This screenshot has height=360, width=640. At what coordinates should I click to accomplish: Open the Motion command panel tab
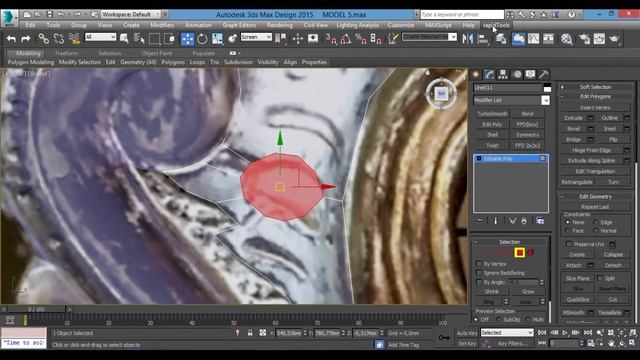pyautogui.click(x=517, y=74)
